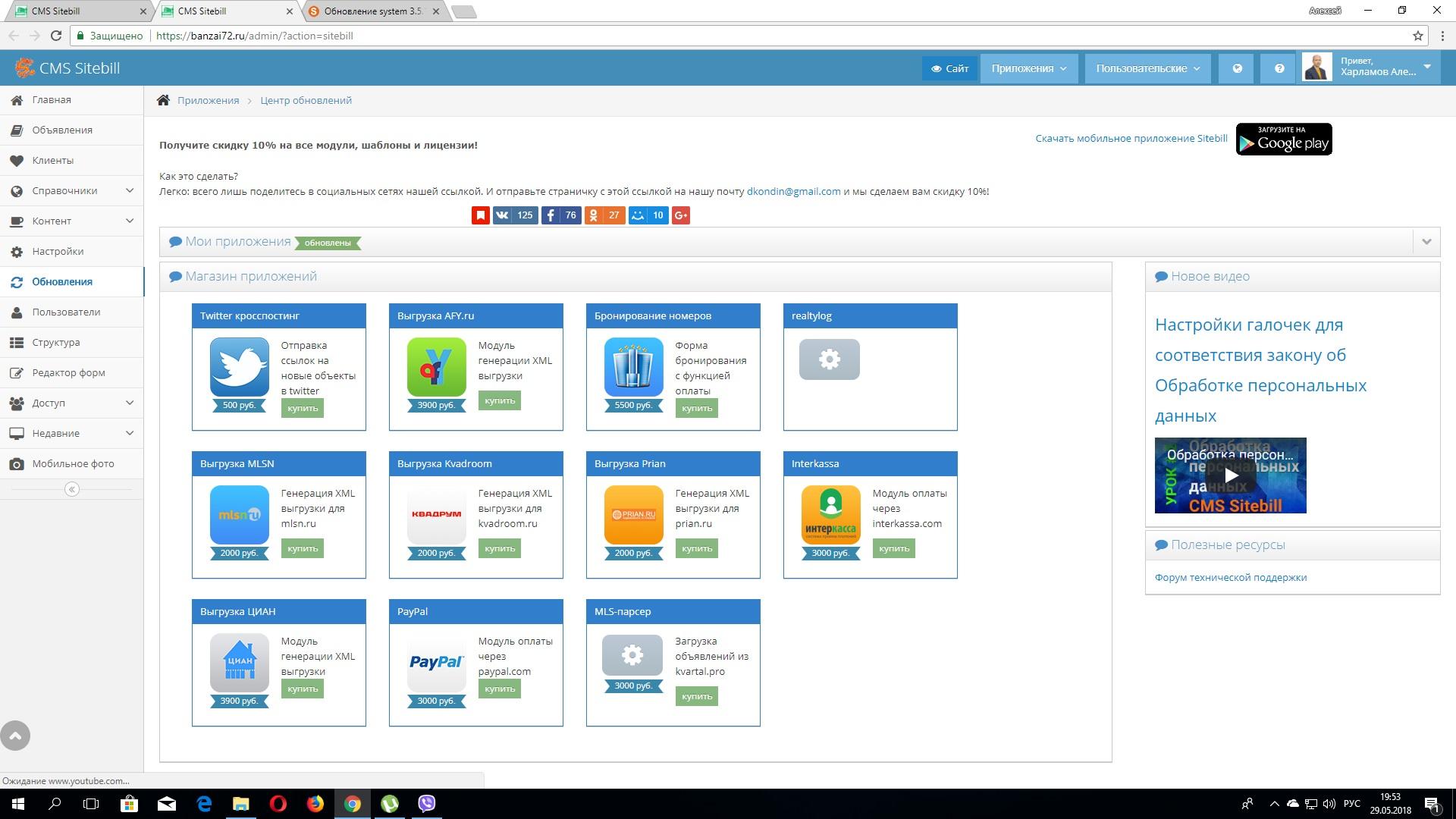Open the MLS-парсер gear icon
Screen dimensions: 1456x819
(632, 655)
